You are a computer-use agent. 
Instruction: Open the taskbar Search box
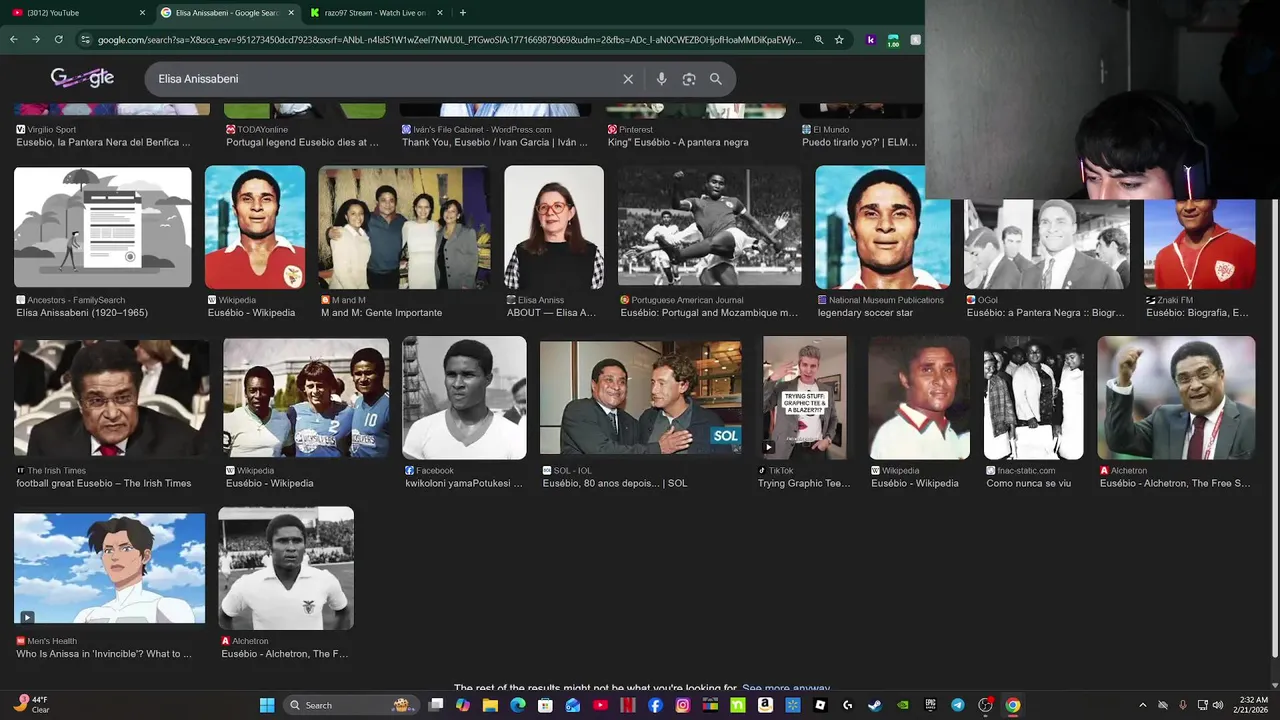pos(351,705)
